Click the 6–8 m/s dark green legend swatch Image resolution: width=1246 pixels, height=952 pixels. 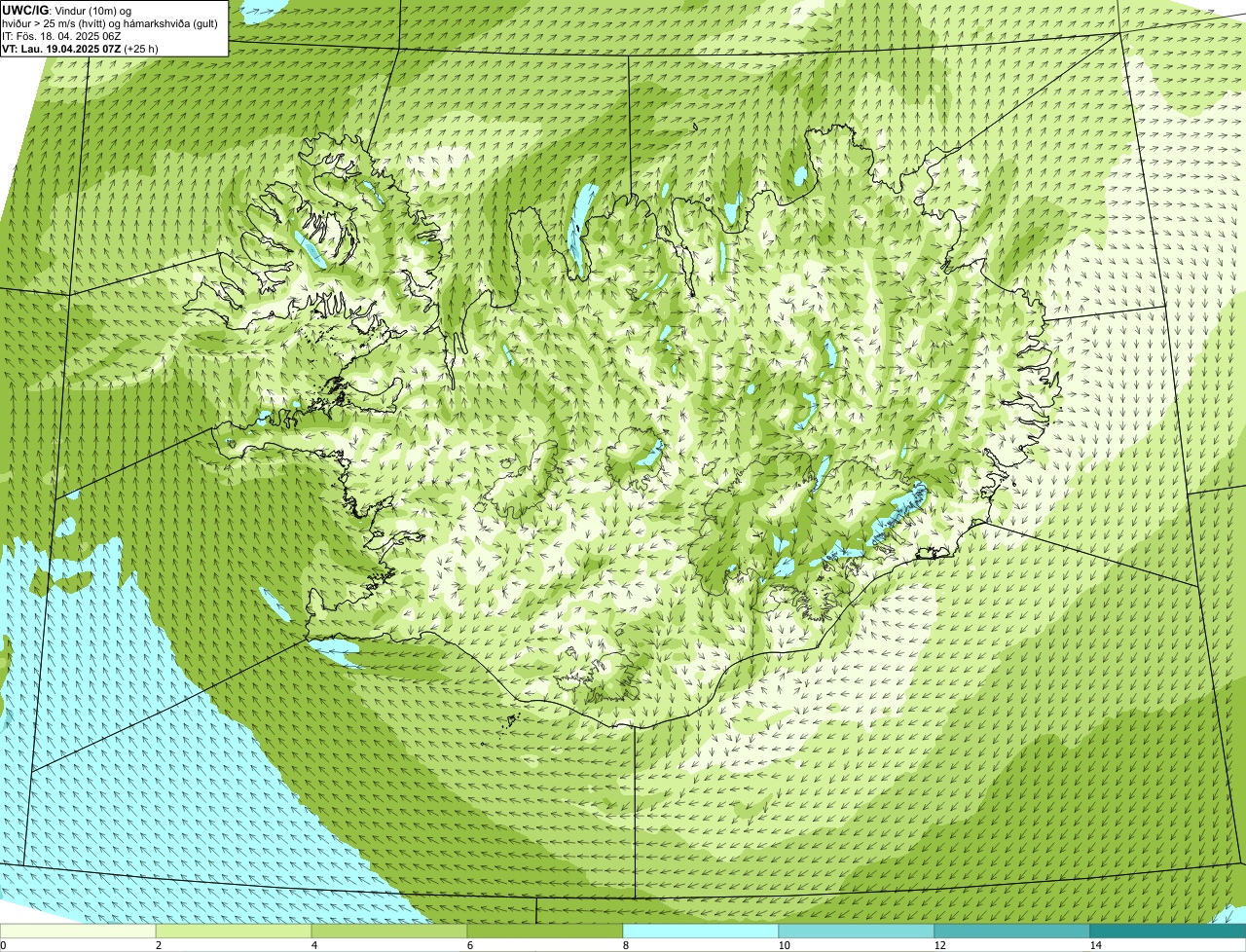coord(545,931)
